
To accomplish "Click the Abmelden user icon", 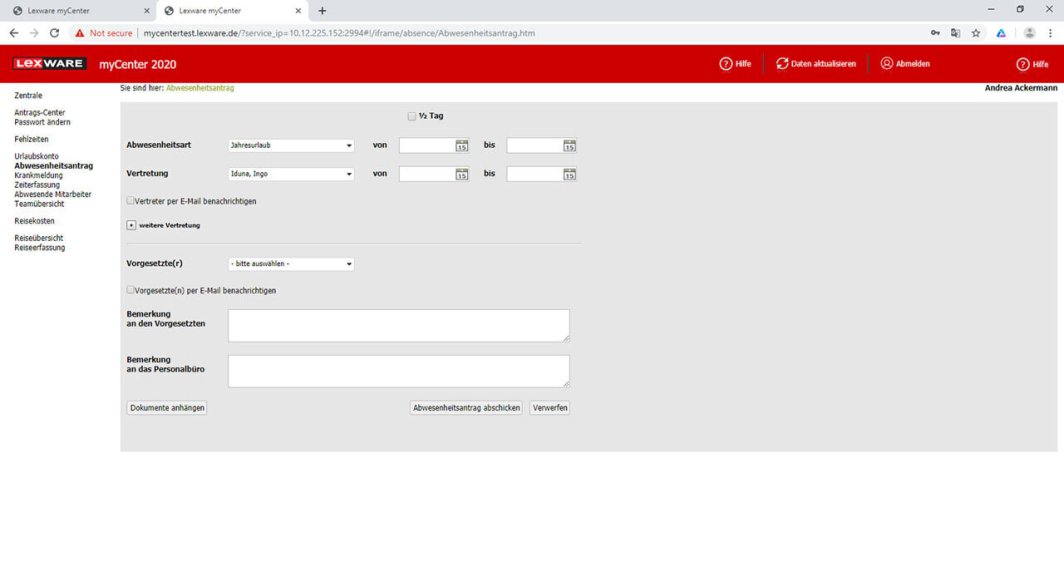I will [886, 63].
